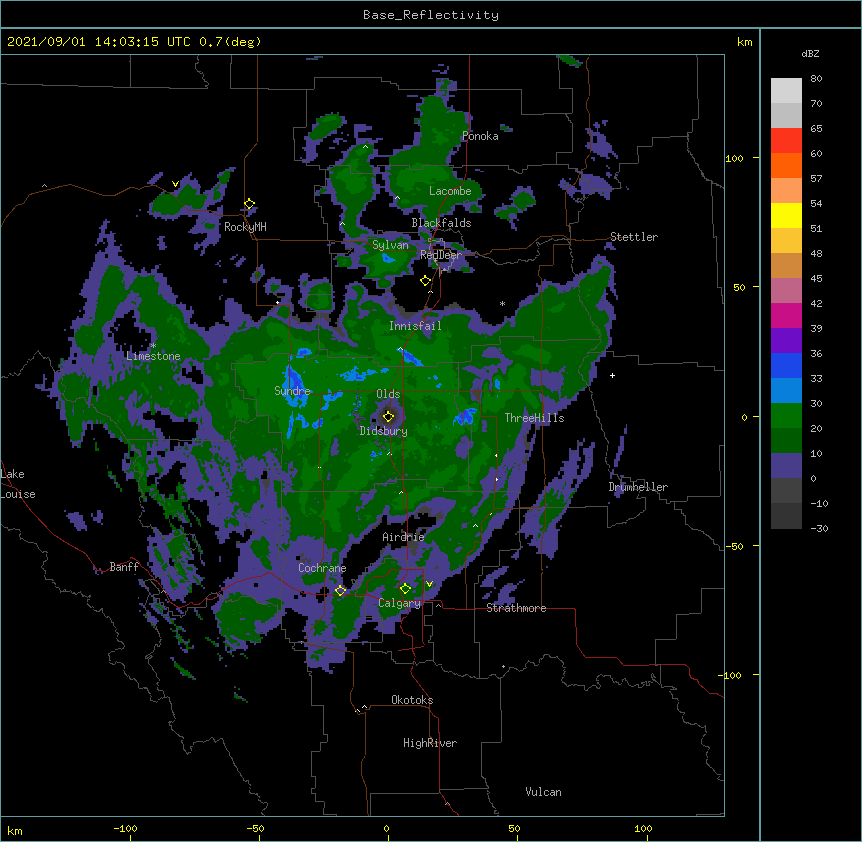
Task: Click the Okotoks town label
Action: tap(412, 700)
